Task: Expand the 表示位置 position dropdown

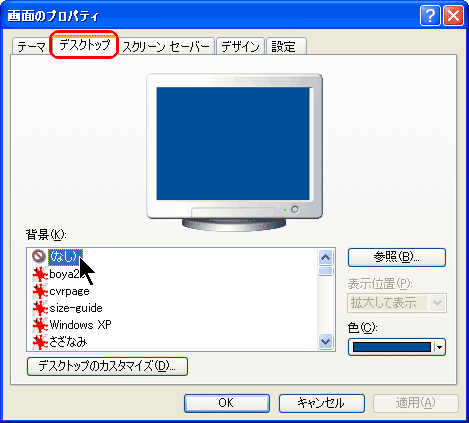Action: pos(437,303)
